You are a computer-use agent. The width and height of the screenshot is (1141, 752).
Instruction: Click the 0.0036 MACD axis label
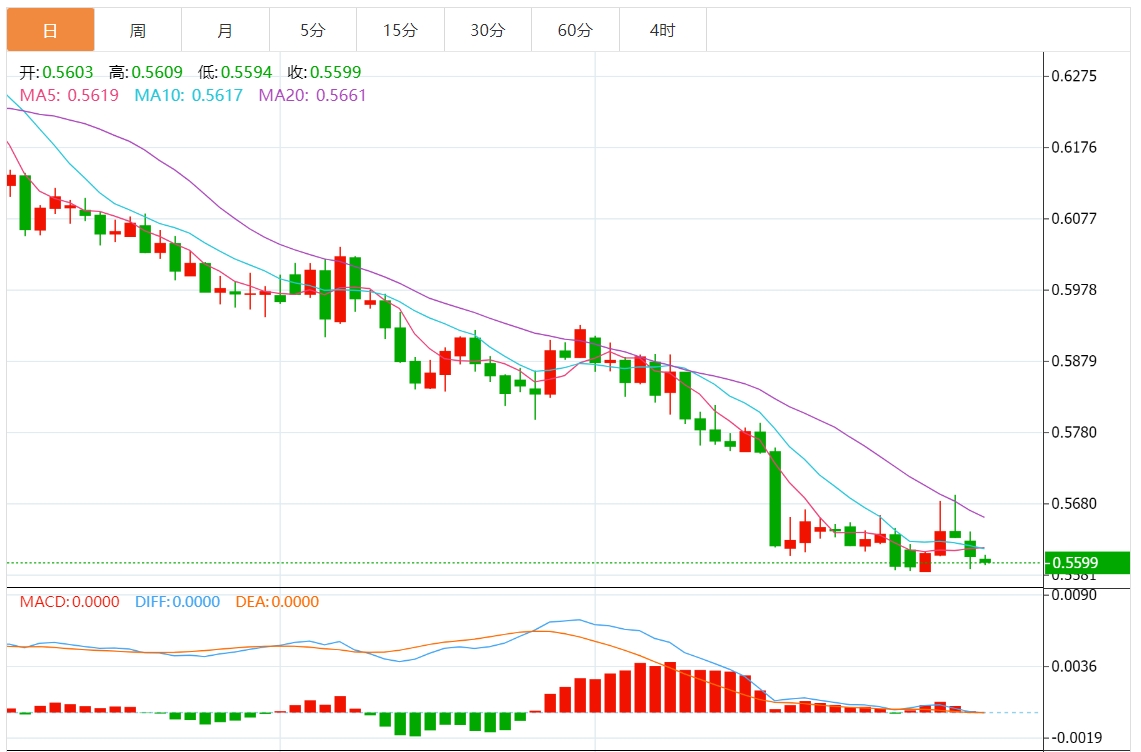click(x=1074, y=667)
